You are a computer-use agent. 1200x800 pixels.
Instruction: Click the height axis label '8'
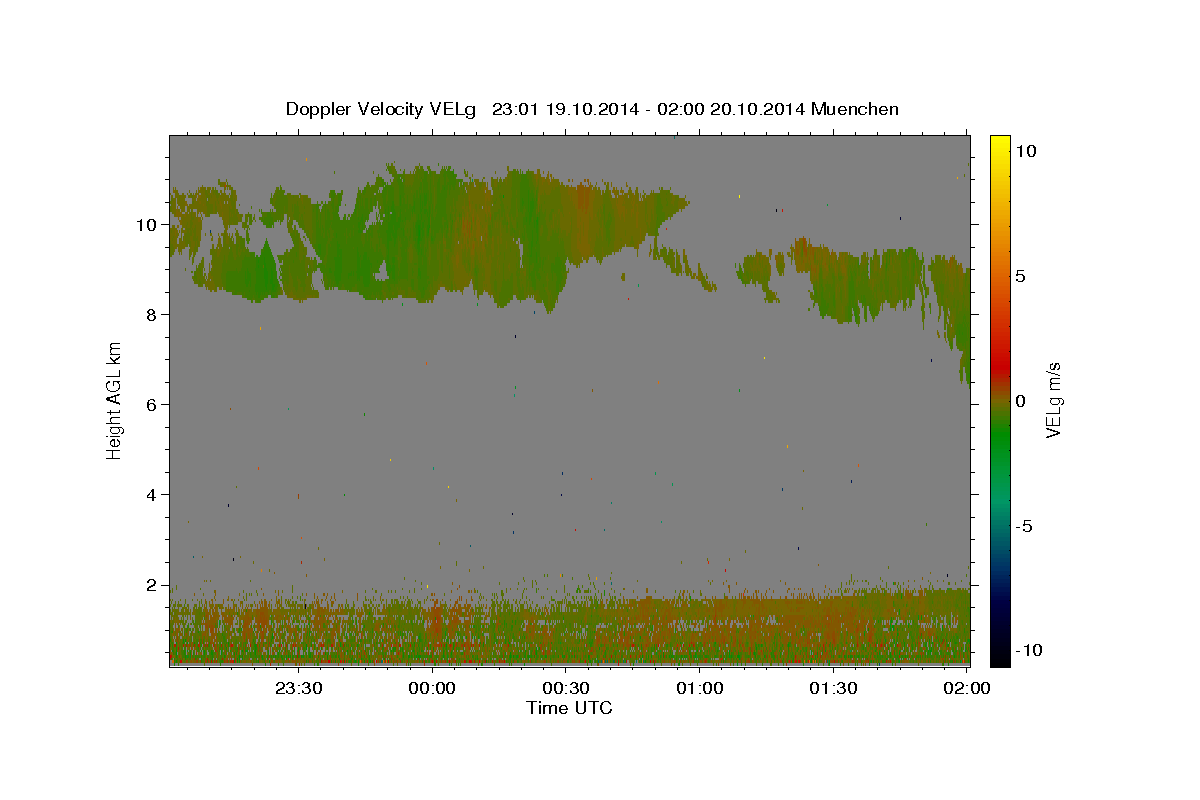click(152, 315)
